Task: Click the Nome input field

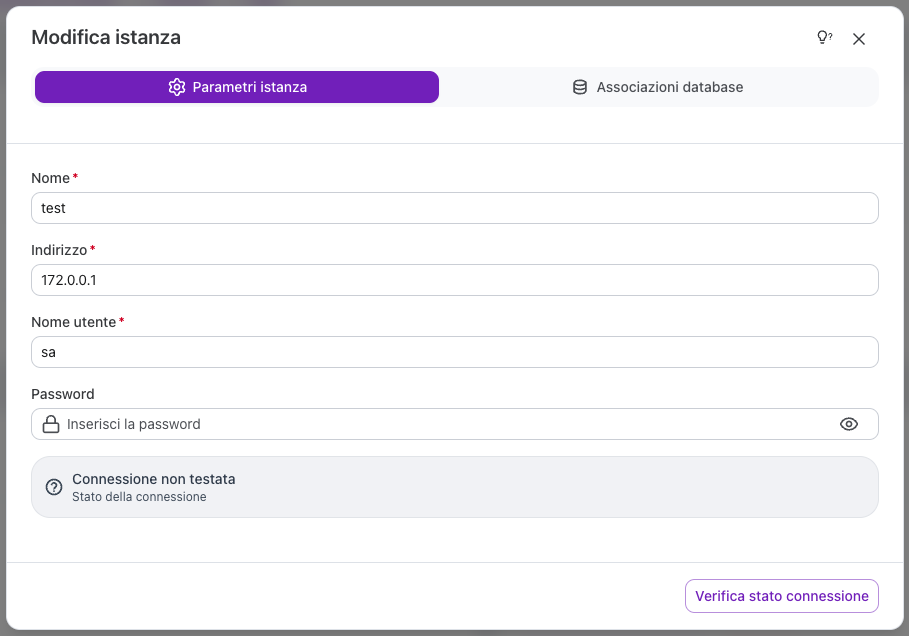Action: [454, 208]
